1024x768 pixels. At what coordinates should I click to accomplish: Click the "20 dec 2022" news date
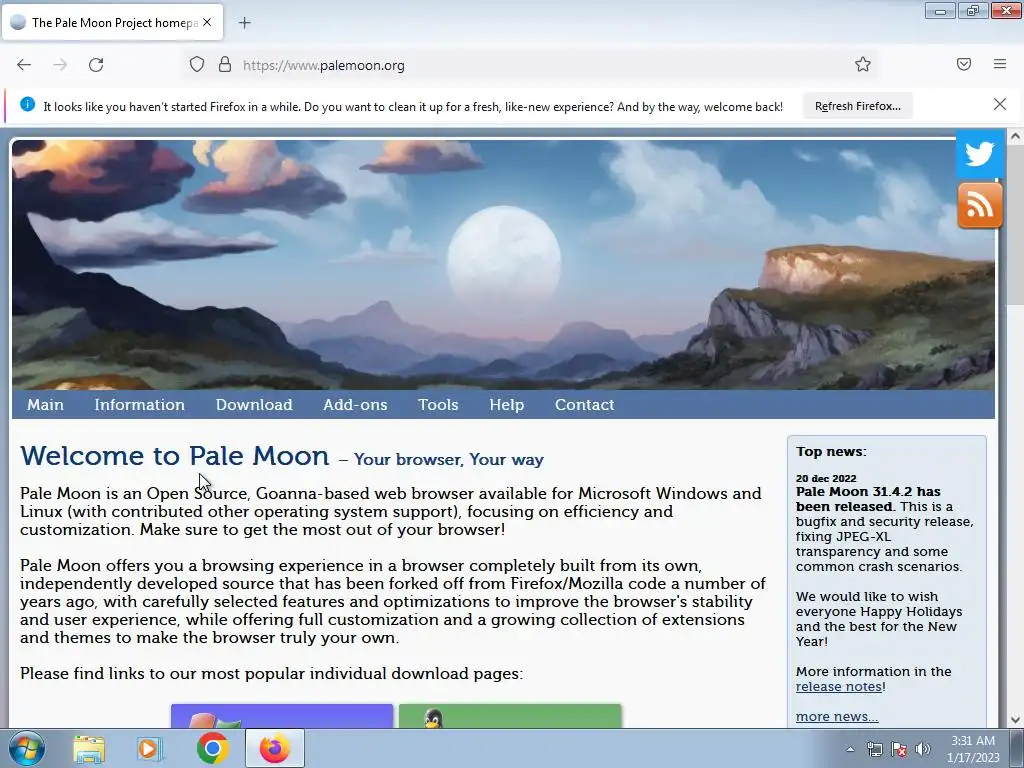coord(825,478)
